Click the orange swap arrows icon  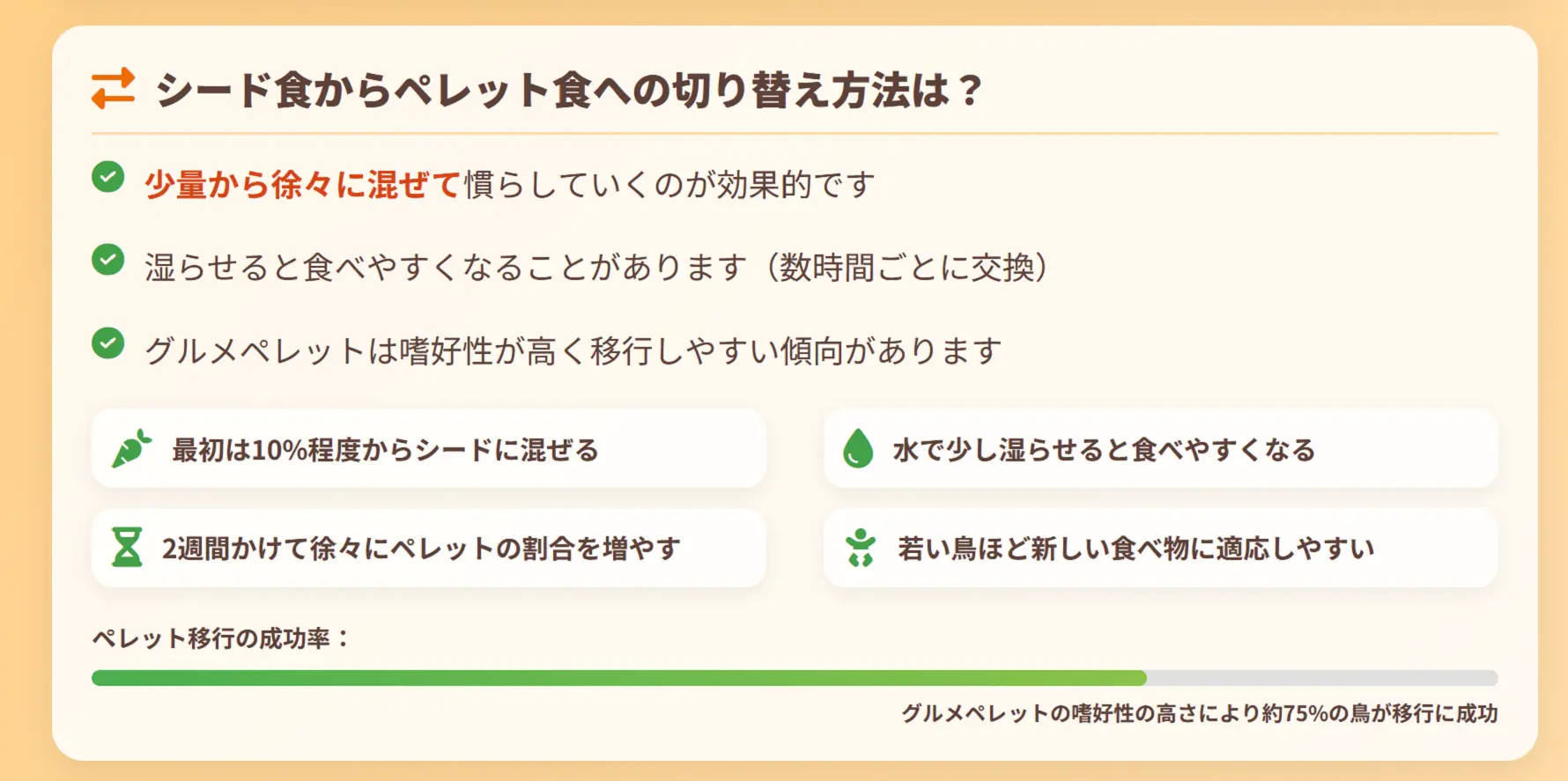point(113,89)
